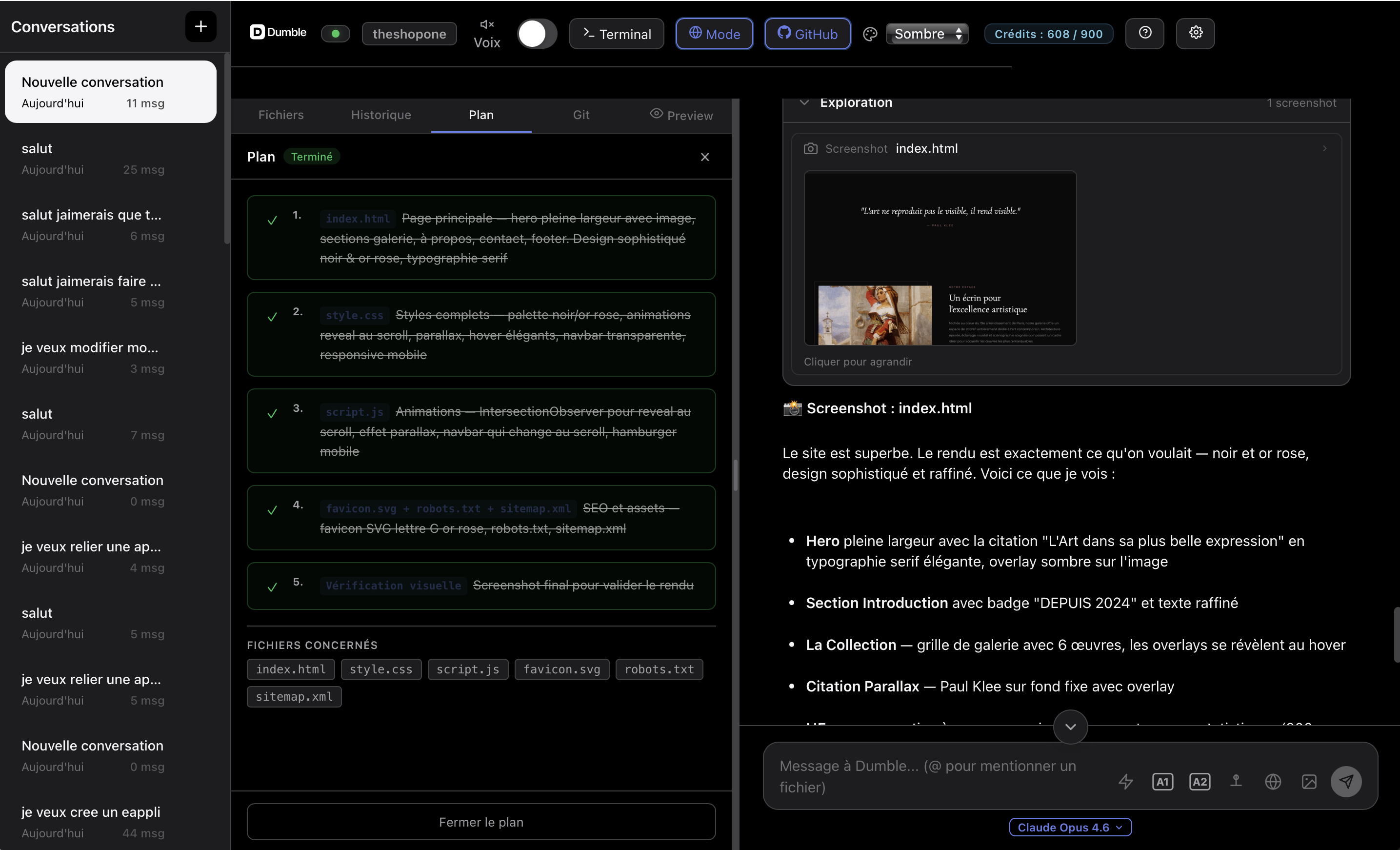1400x850 pixels.
Task: Click the Fermer le plan button
Action: pos(480,822)
